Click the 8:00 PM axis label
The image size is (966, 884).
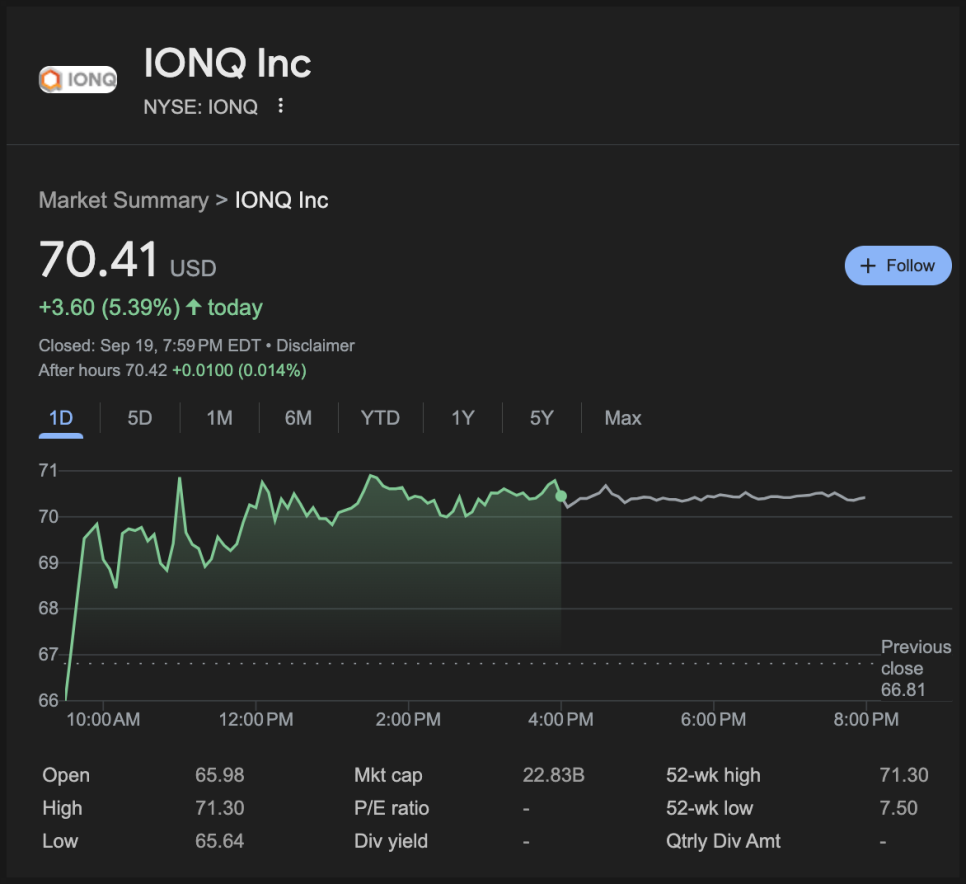pyautogui.click(x=866, y=720)
